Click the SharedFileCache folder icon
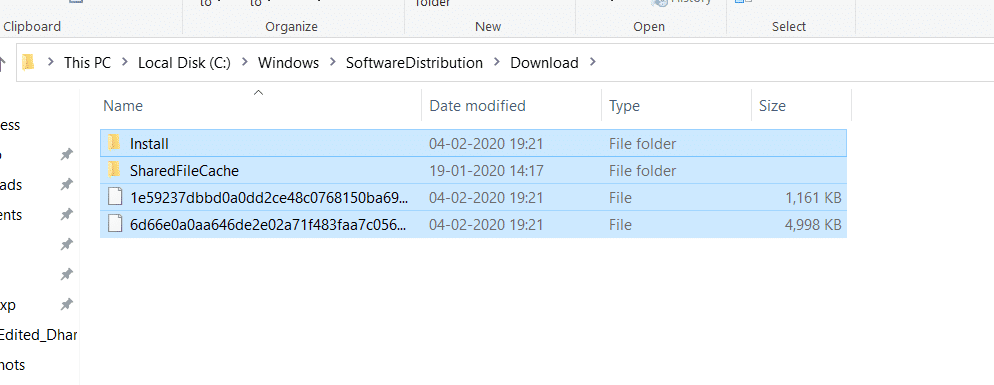 [x=114, y=170]
